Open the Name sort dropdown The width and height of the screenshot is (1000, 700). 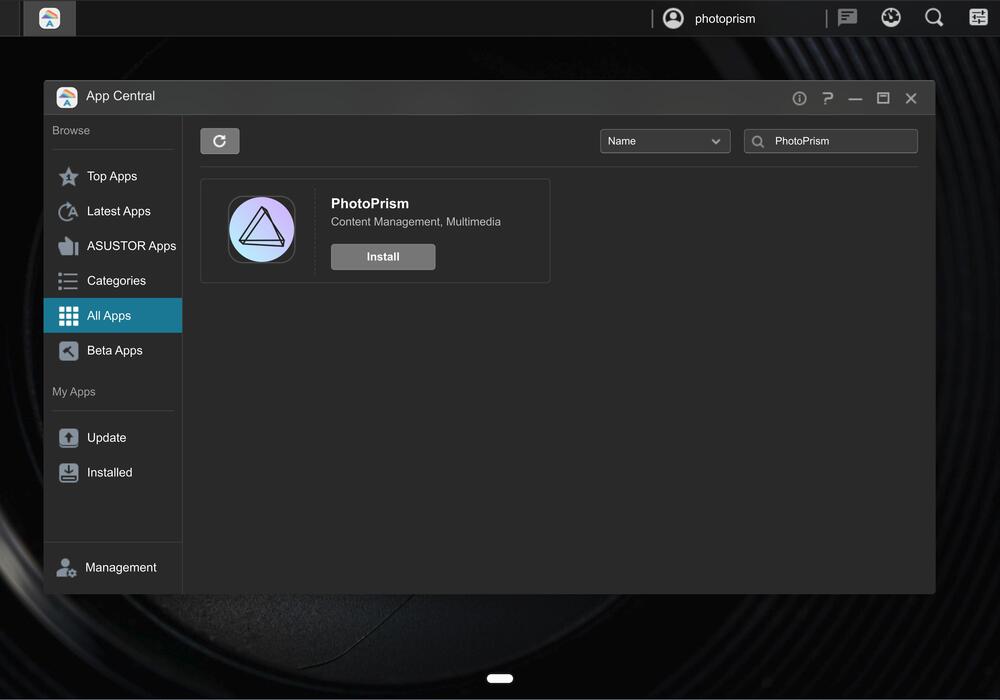click(x=664, y=141)
